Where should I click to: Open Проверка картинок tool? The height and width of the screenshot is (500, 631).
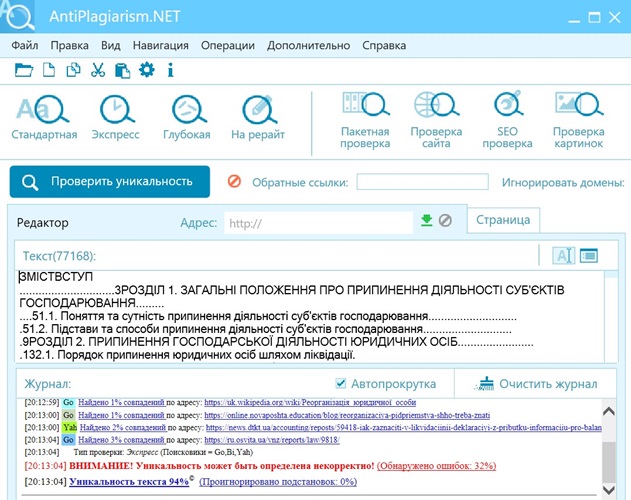(x=579, y=121)
